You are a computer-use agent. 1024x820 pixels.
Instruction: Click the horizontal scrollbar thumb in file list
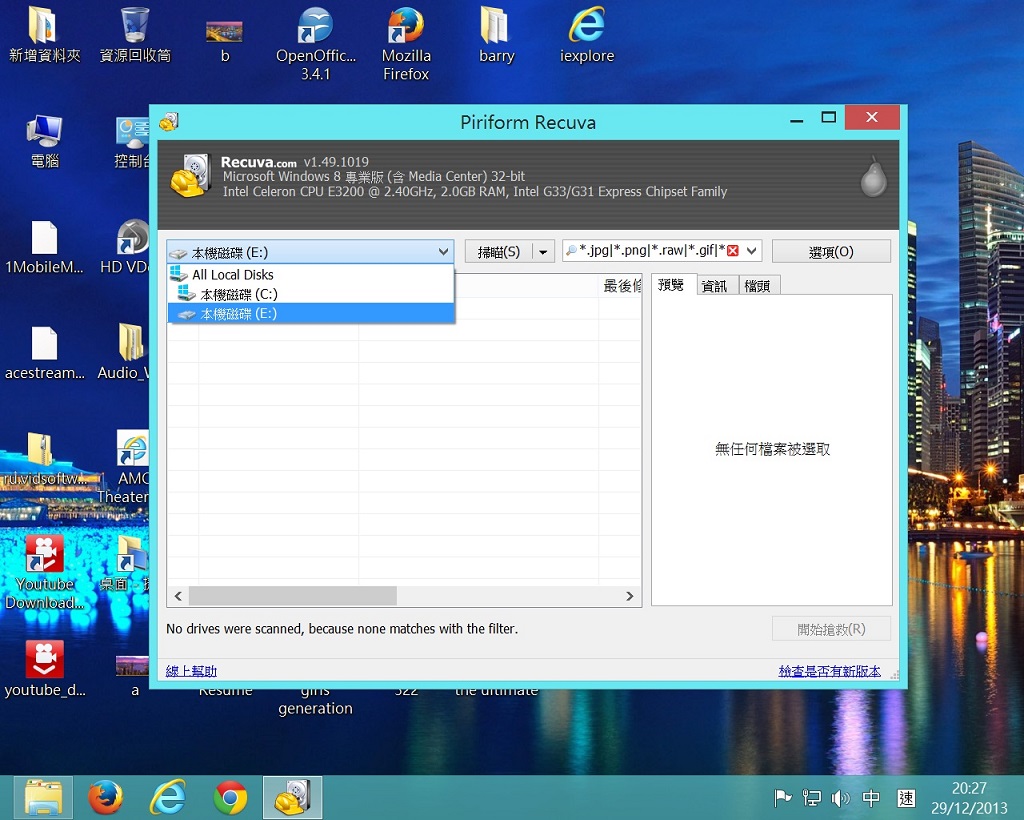[x=293, y=596]
